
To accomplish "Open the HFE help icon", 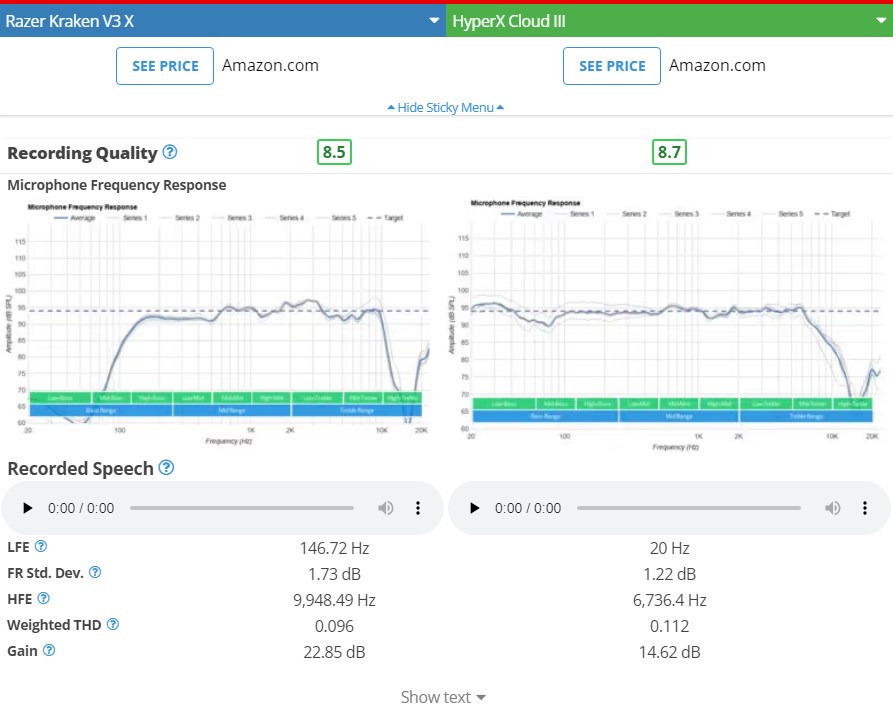I will 43,598.
